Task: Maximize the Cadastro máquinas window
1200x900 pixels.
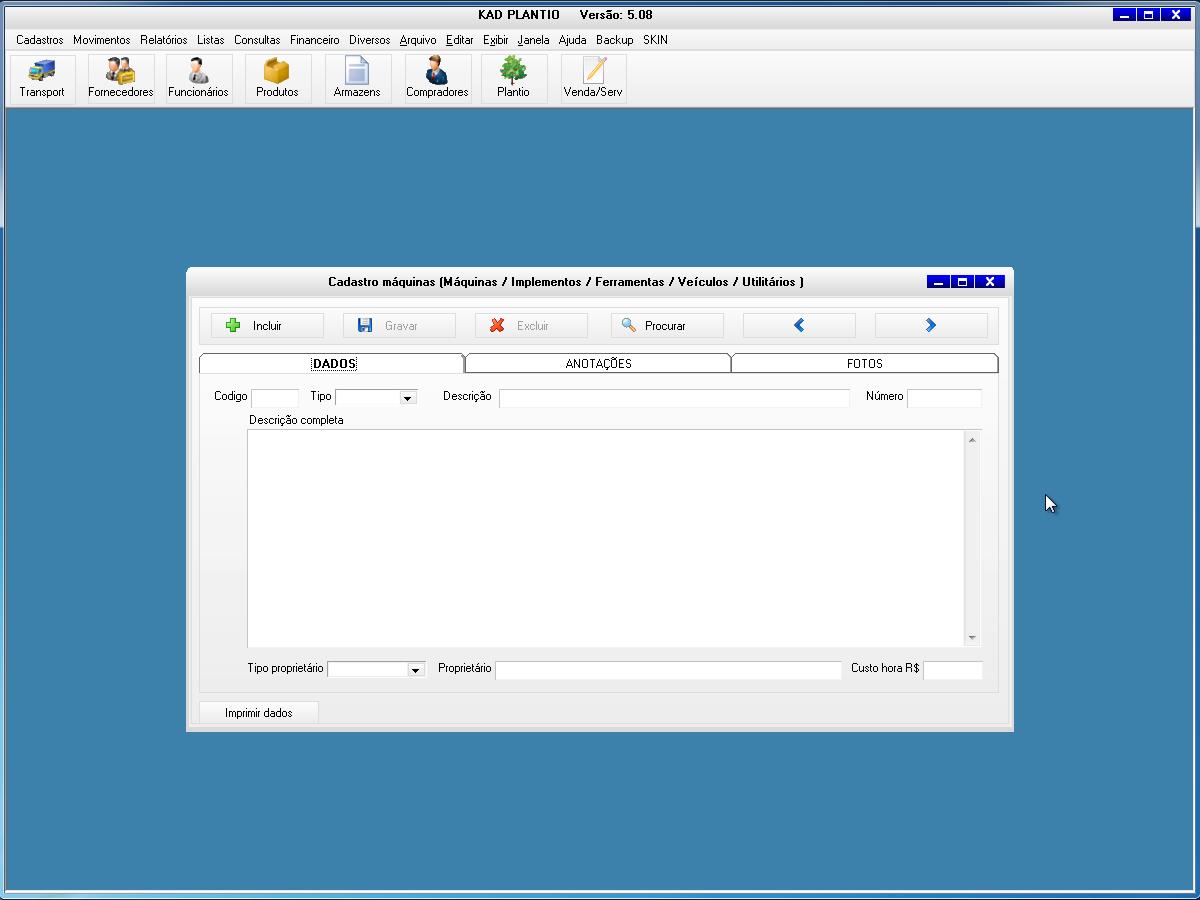Action: pyautogui.click(x=963, y=282)
